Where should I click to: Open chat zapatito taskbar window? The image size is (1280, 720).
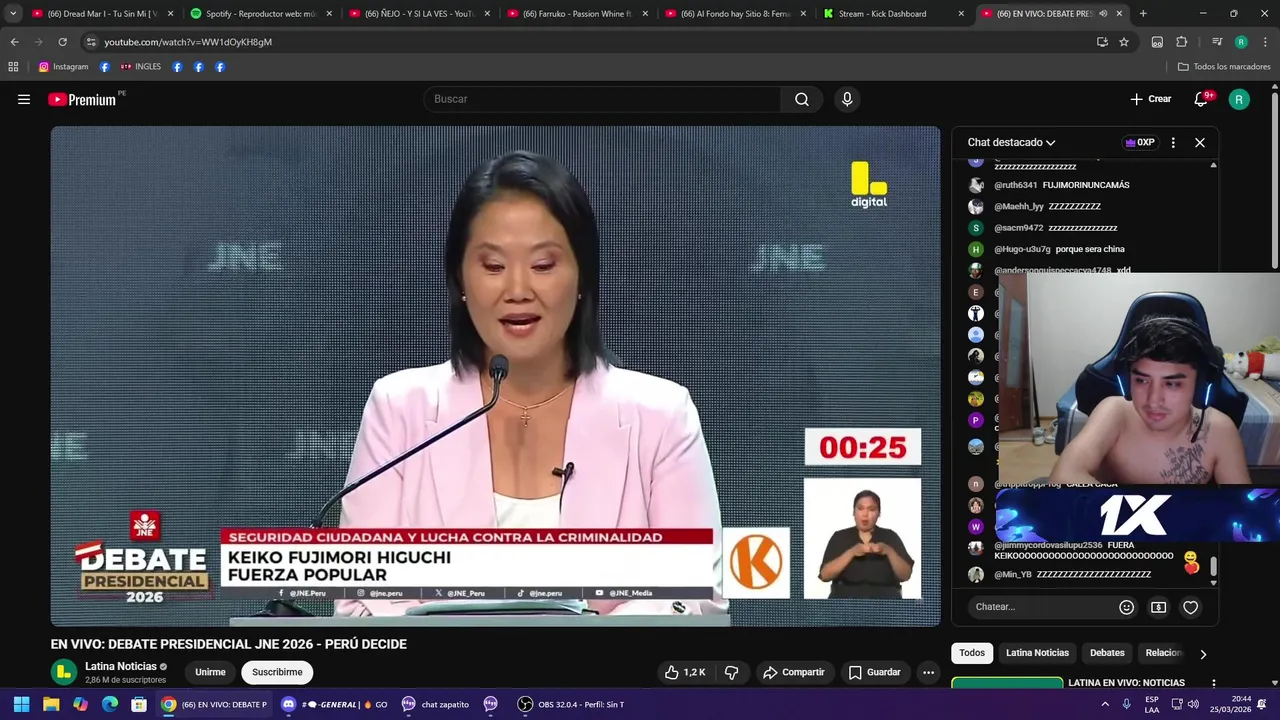point(435,704)
